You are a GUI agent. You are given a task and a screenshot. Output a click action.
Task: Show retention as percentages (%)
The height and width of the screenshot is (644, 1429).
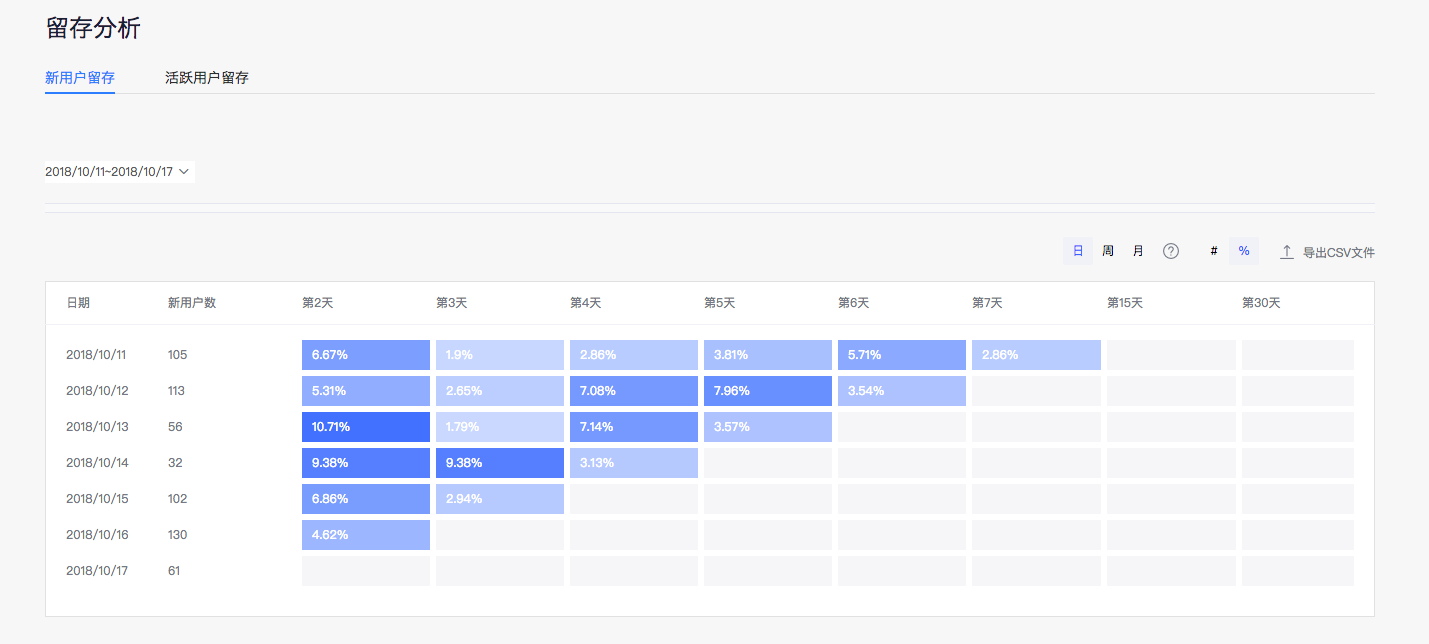click(1244, 252)
